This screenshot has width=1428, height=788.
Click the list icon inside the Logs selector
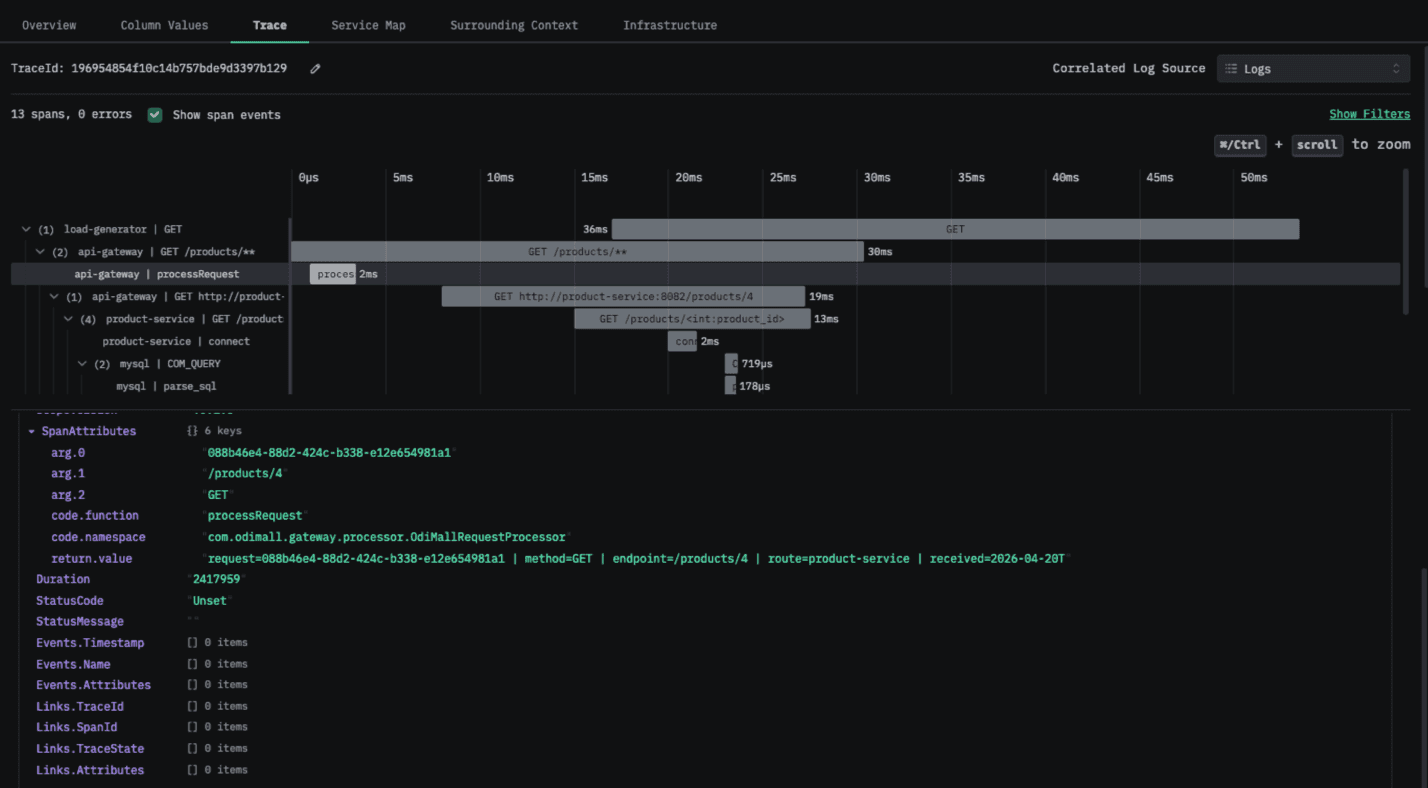tap(1231, 69)
